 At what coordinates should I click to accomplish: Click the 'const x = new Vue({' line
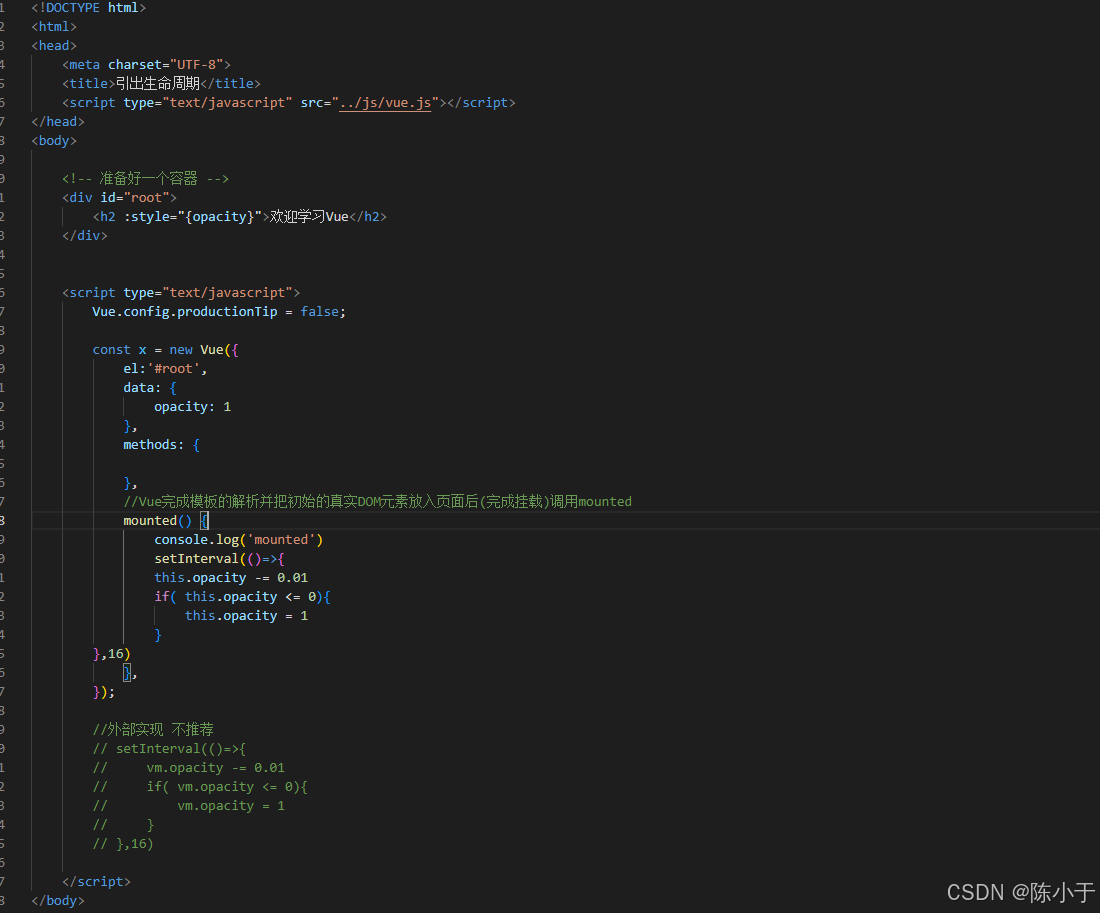tap(166, 349)
